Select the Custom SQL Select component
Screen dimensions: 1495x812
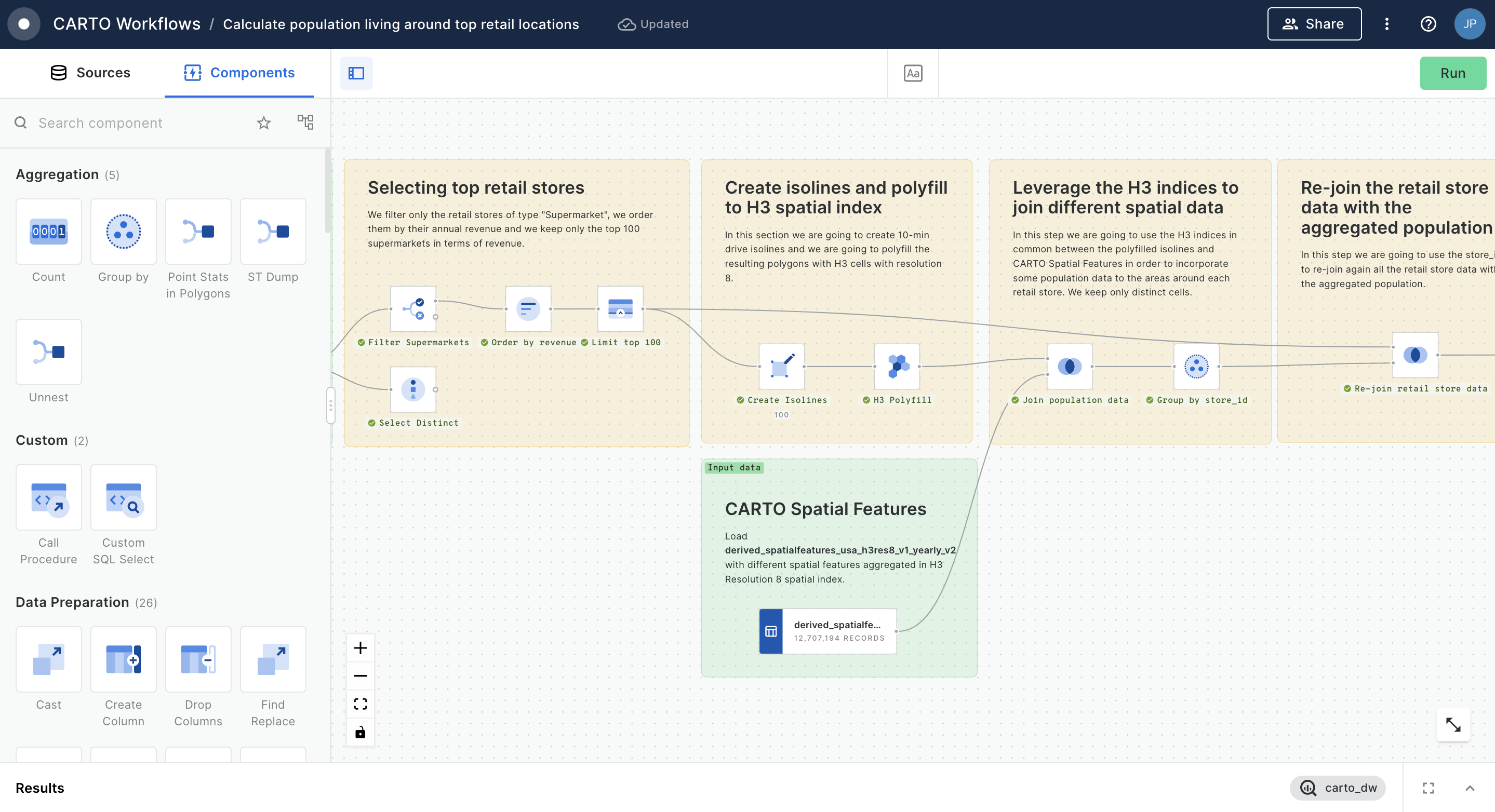[123, 498]
